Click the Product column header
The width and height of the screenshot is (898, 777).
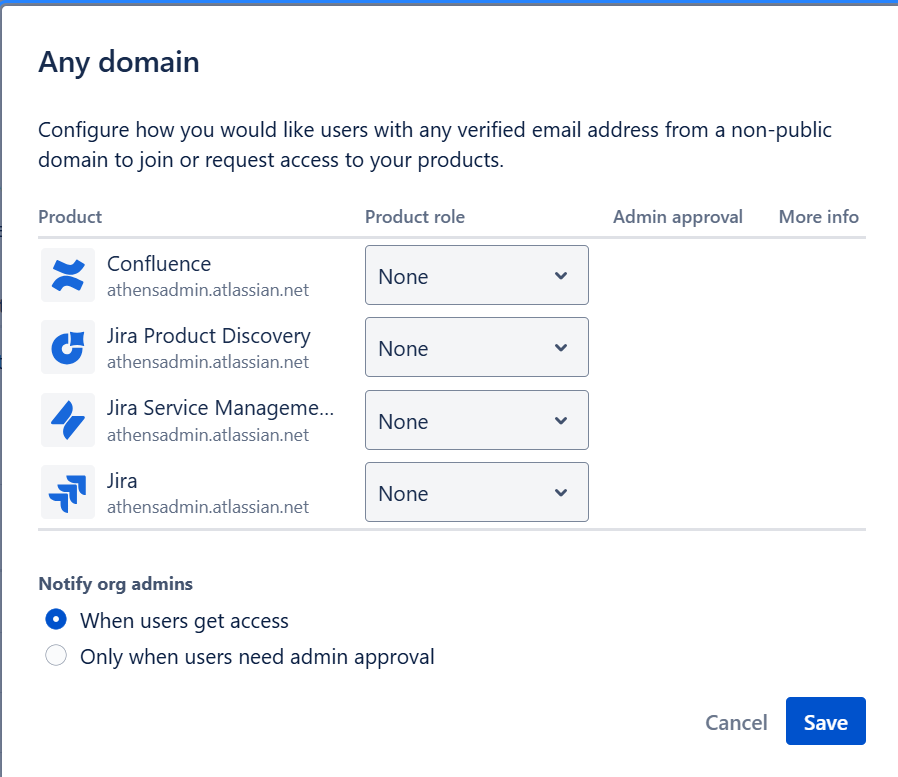[70, 217]
